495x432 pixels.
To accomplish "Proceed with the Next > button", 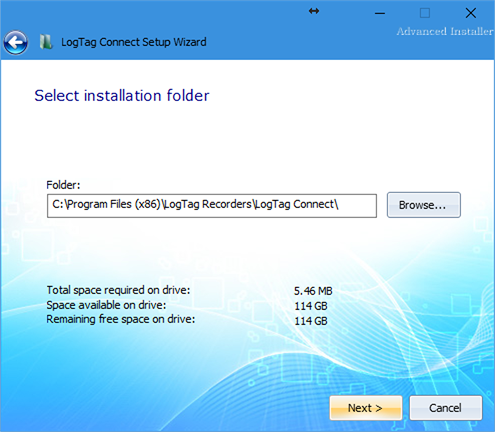I will point(366,408).
